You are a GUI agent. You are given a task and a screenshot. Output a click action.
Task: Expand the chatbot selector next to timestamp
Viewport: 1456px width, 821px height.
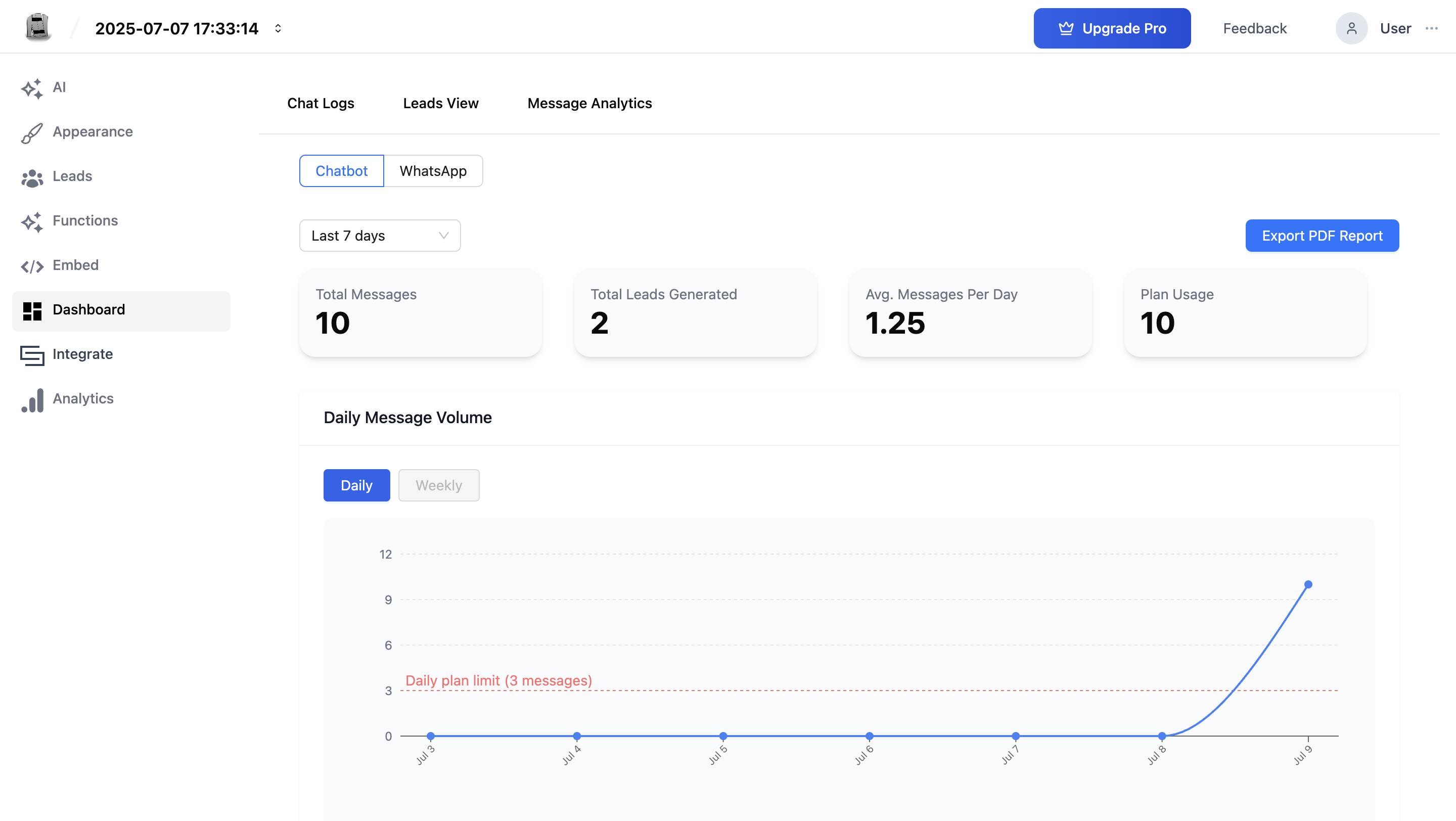click(x=278, y=28)
